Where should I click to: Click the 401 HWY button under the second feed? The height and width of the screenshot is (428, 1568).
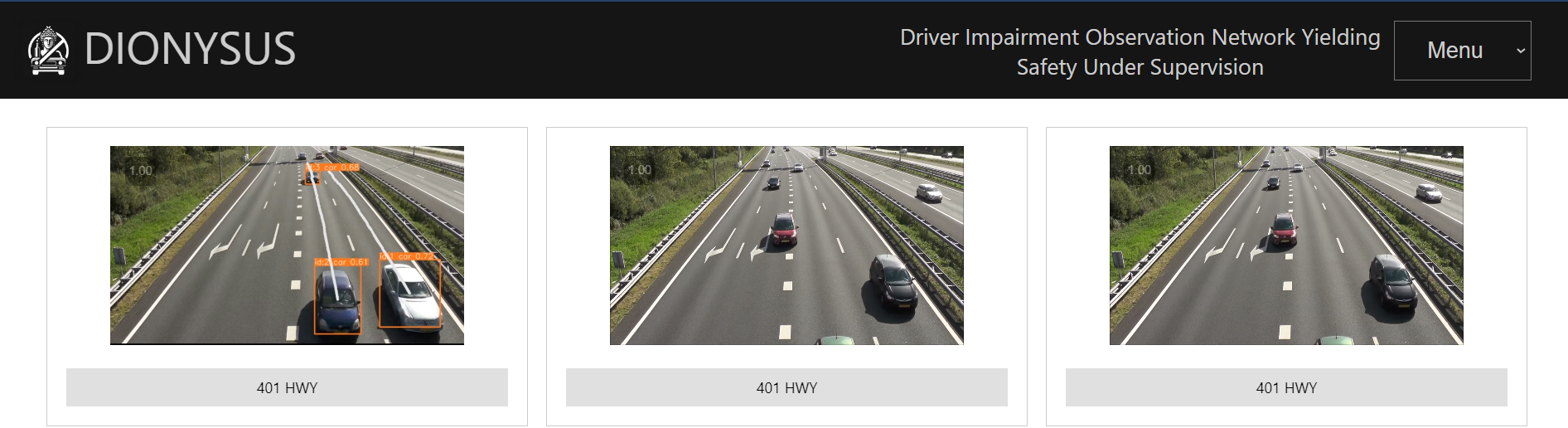click(x=786, y=387)
